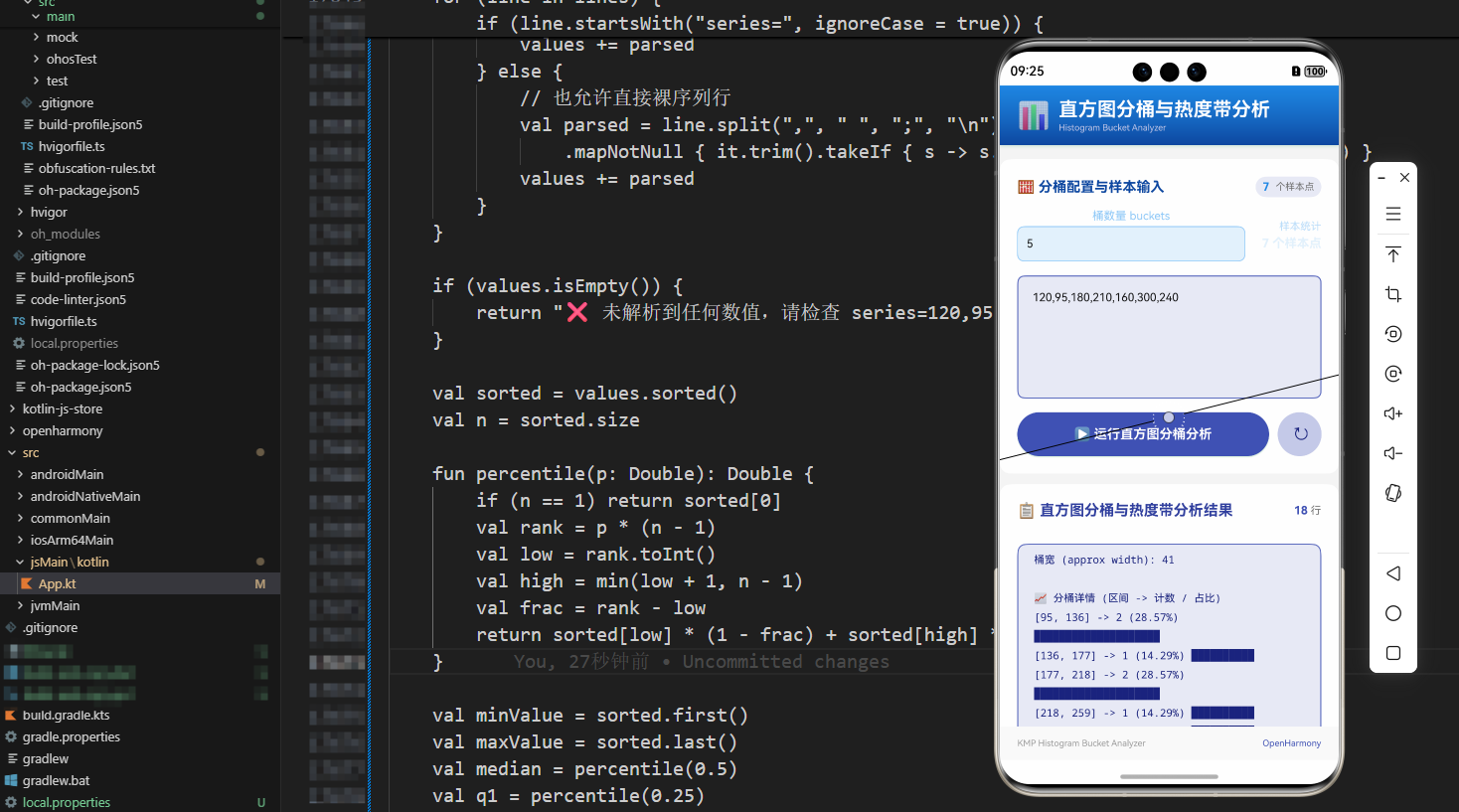Decrease the emulator volume
1459x812 pixels.
click(x=1392, y=453)
